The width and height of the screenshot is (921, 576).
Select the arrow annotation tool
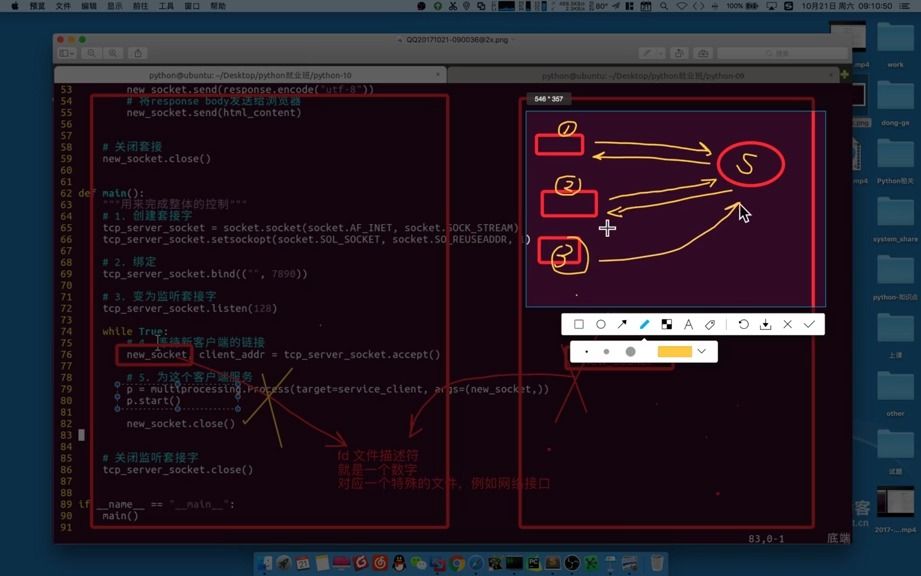(622, 324)
